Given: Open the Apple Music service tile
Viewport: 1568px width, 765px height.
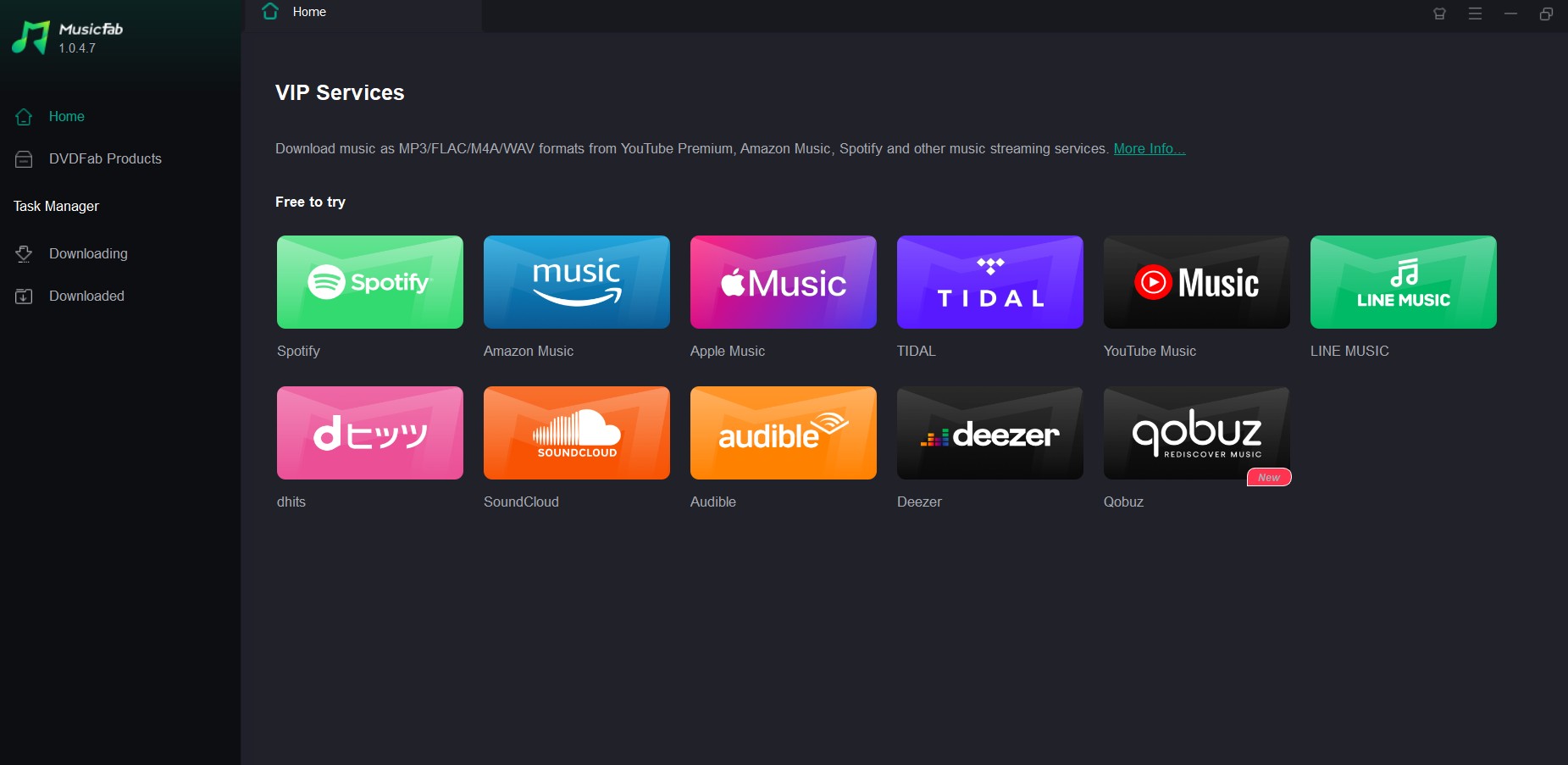Looking at the screenshot, I should coord(784,282).
